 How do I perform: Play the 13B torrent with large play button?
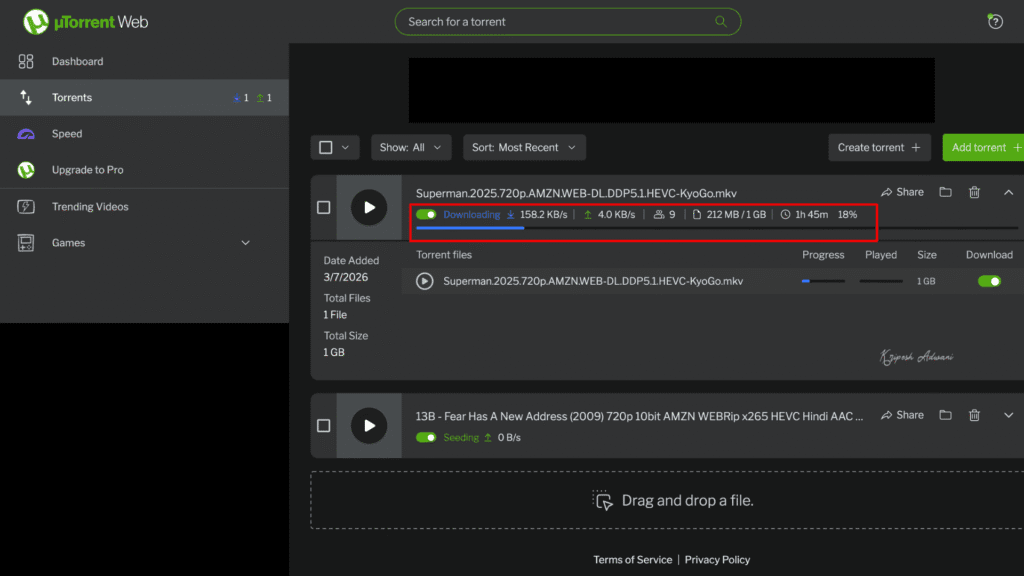[369, 426]
